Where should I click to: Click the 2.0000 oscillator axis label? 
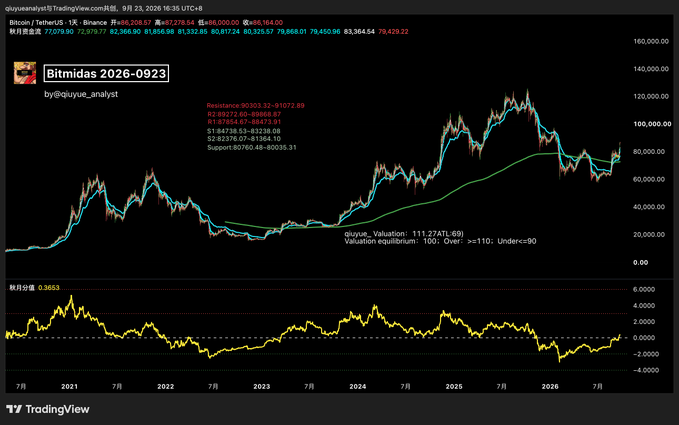[644, 322]
